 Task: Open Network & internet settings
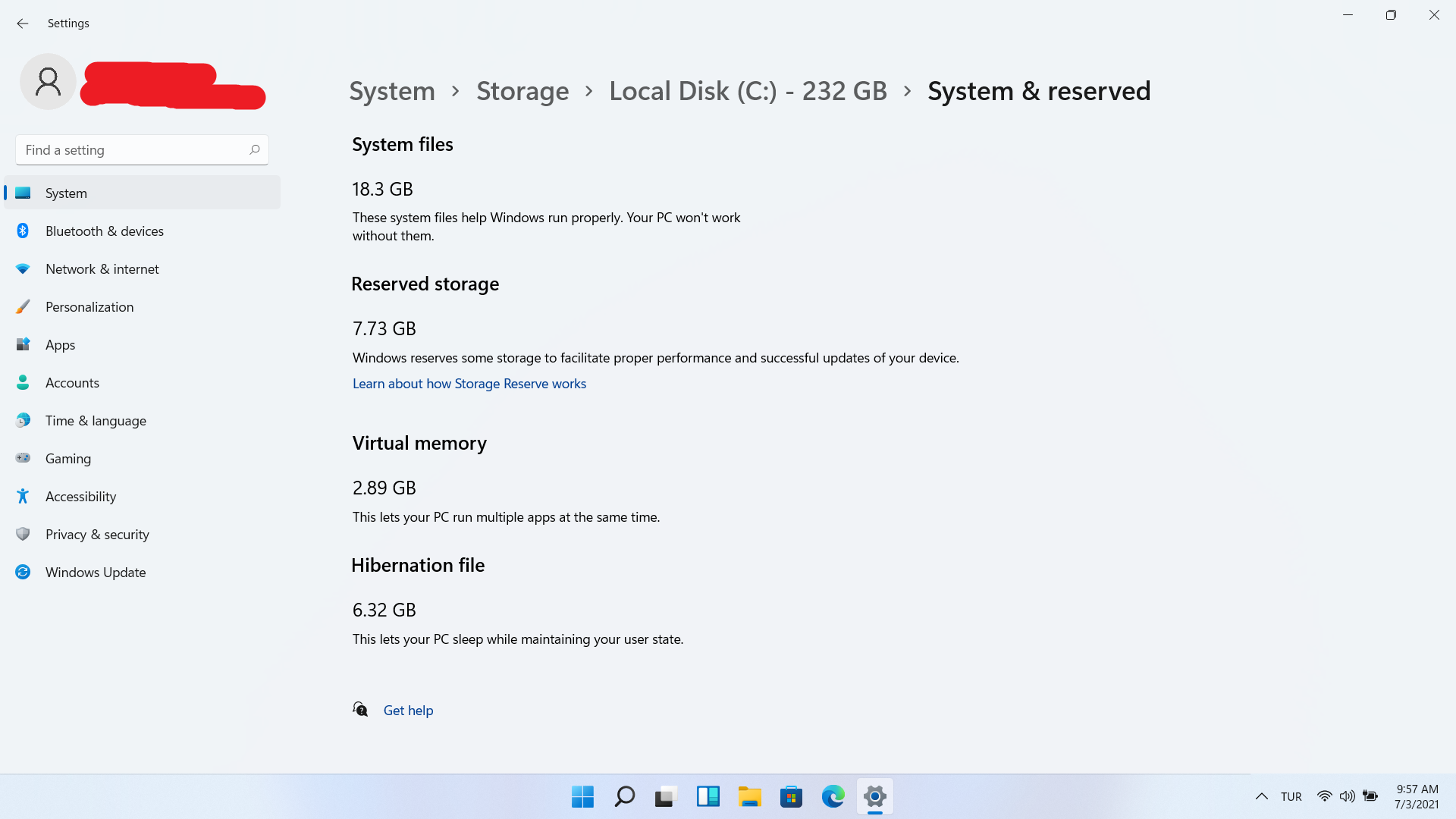click(x=102, y=269)
